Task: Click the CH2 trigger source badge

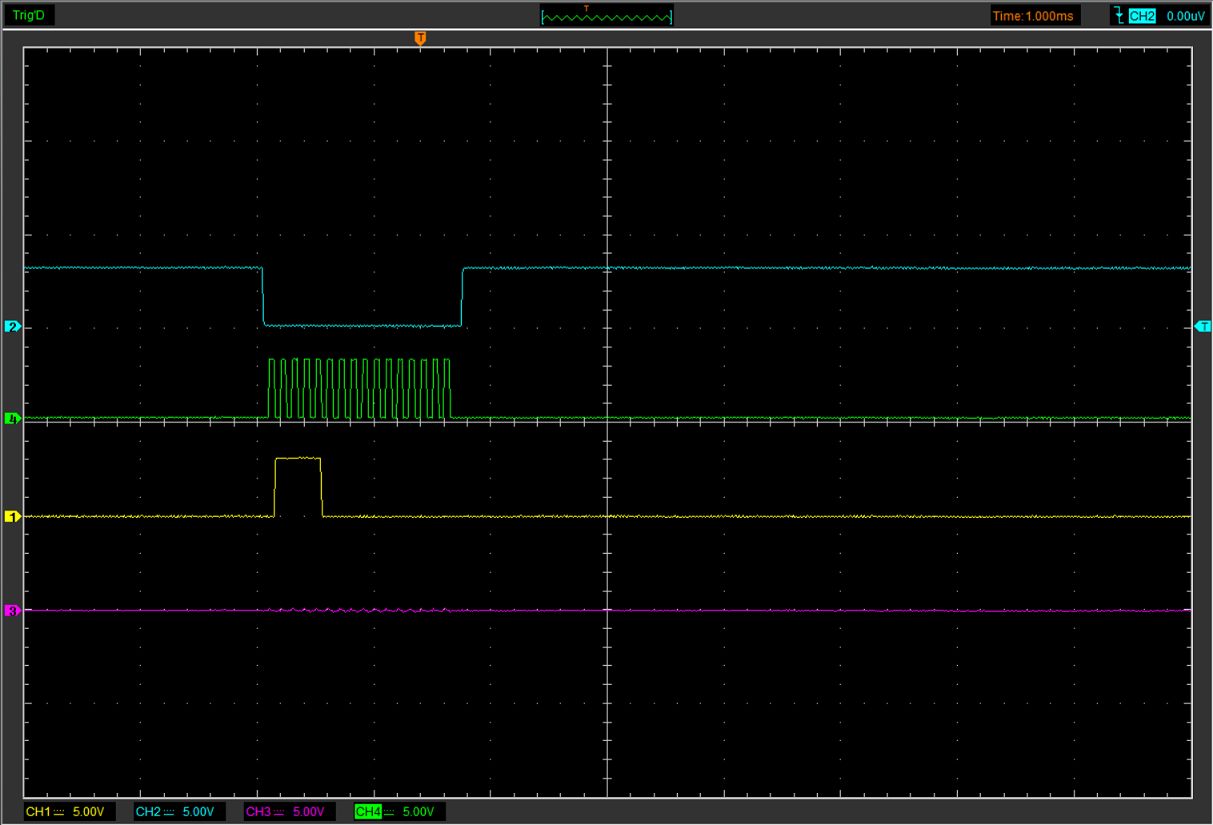Action: [1141, 16]
